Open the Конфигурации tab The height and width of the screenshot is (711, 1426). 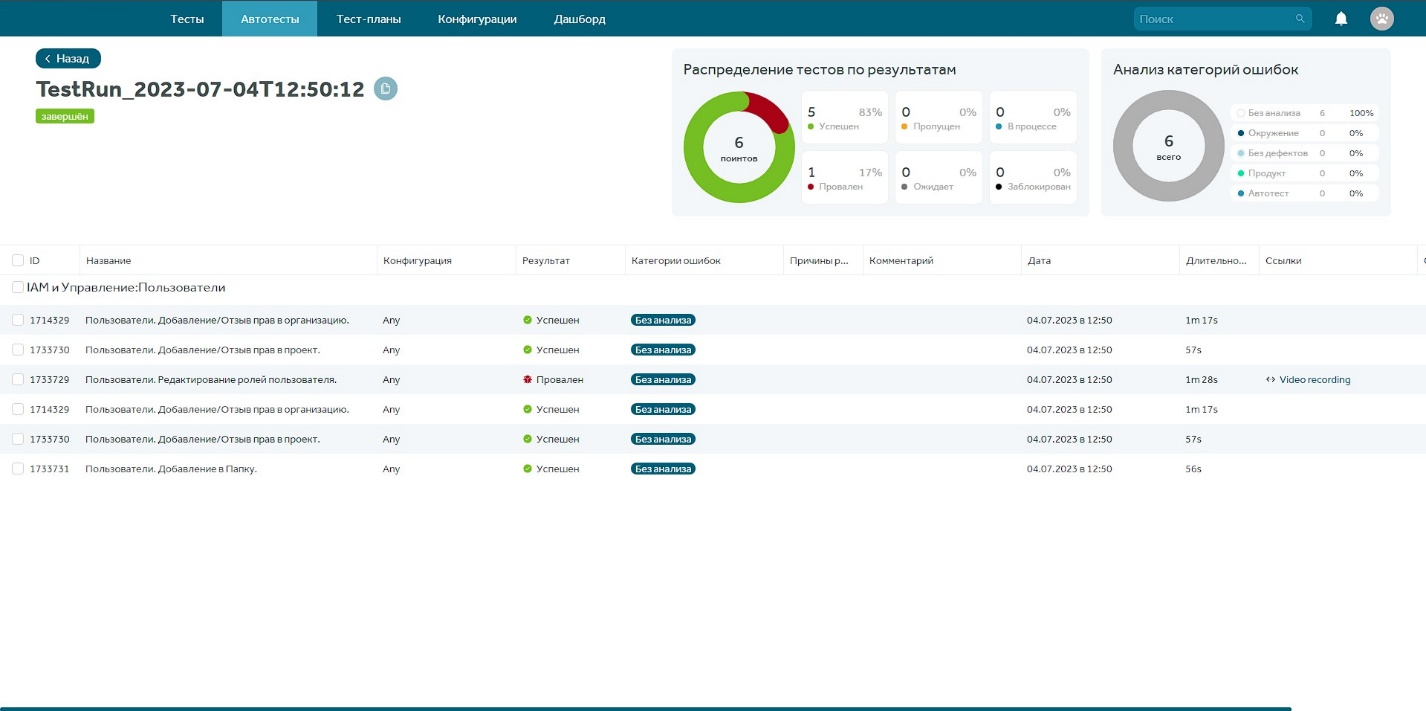click(477, 19)
